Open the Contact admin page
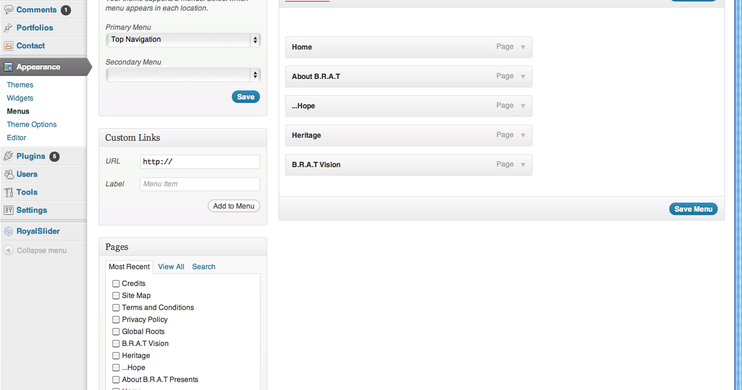This screenshot has width=742, height=390. (x=31, y=46)
